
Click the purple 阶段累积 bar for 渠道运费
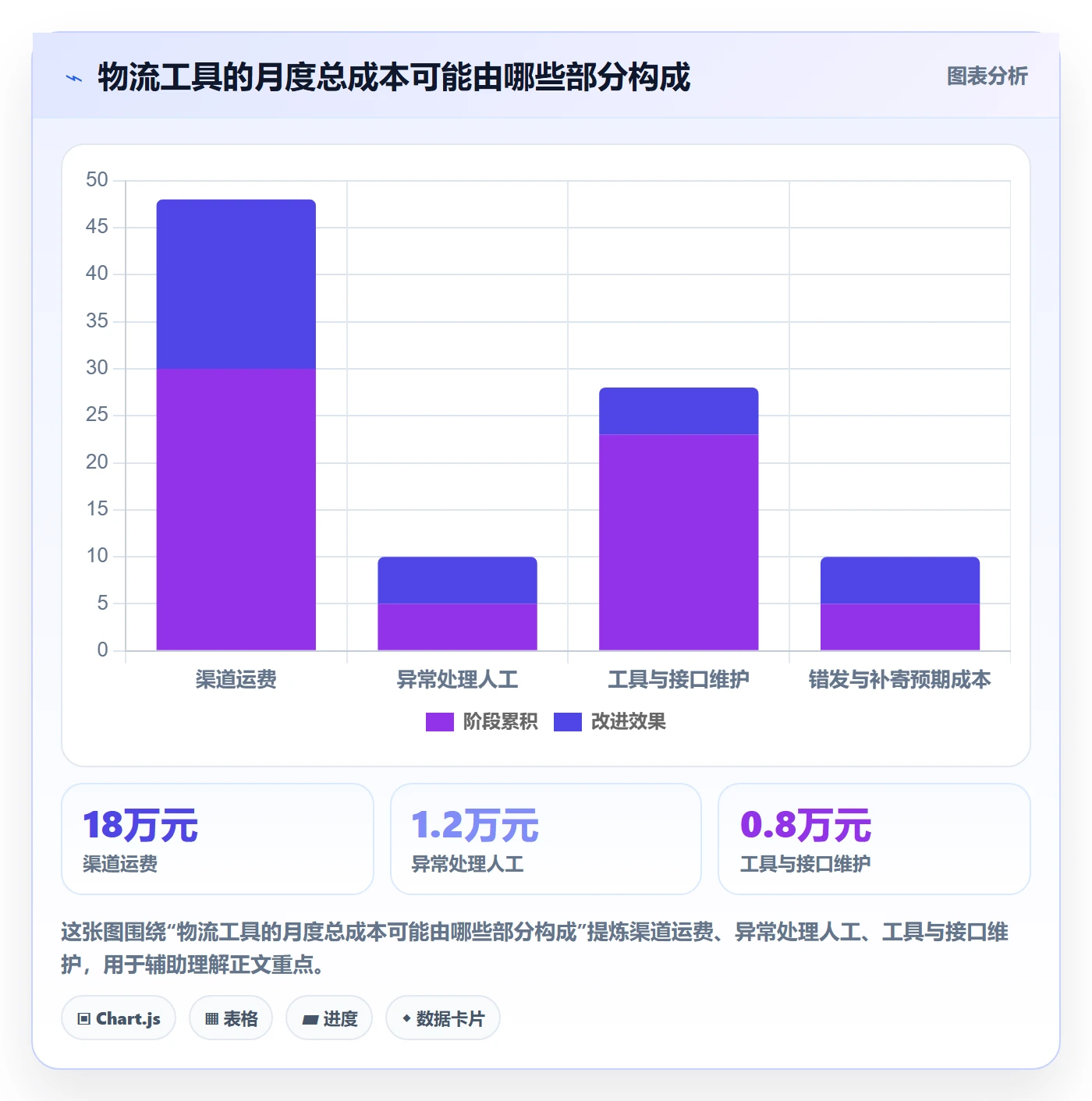(x=236, y=509)
